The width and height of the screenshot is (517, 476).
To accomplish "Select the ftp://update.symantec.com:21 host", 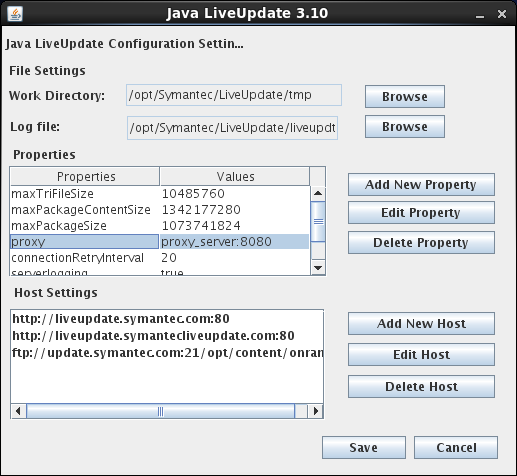I will point(167,353).
